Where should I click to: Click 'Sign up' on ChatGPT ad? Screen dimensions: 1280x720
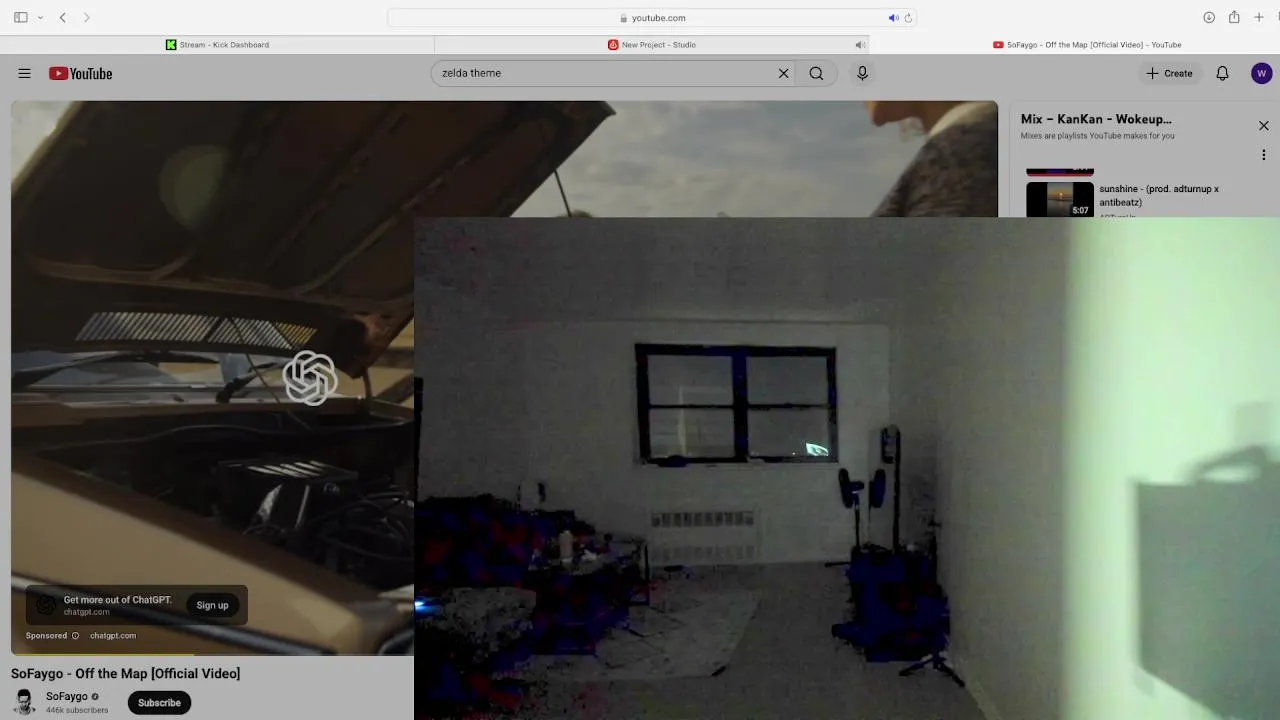[212, 605]
